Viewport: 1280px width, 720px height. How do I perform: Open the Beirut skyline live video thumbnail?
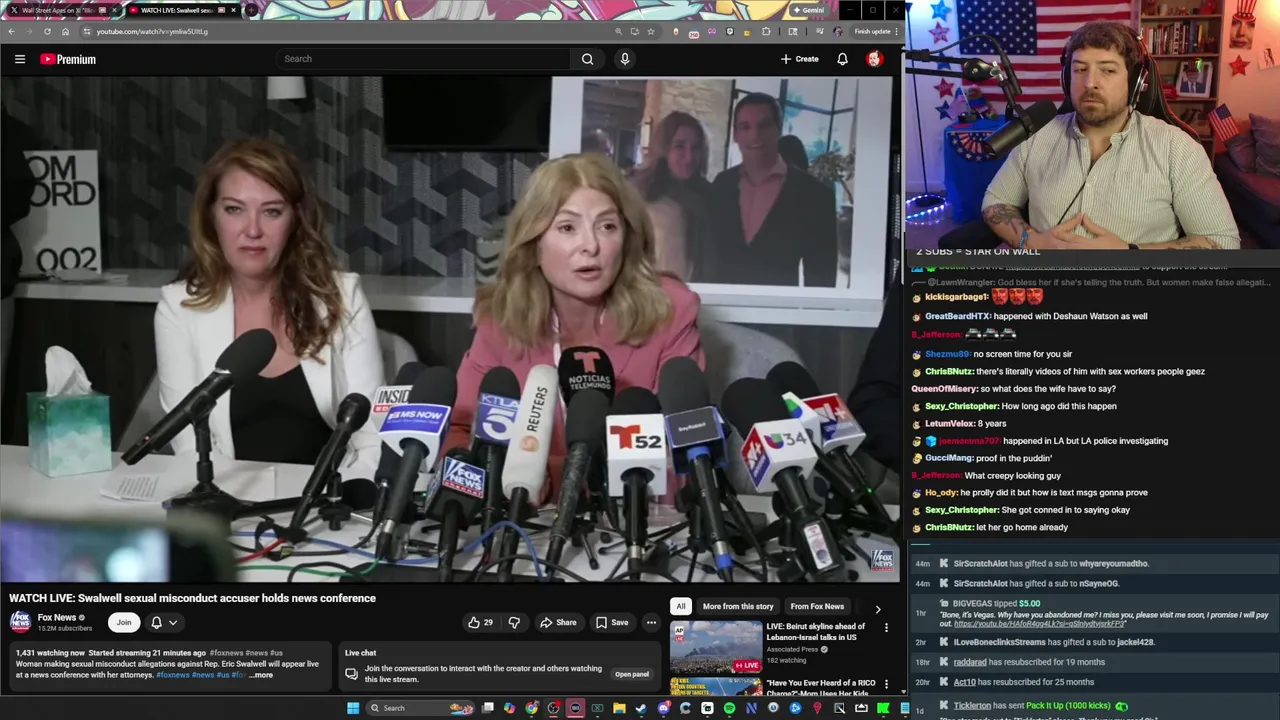[716, 647]
